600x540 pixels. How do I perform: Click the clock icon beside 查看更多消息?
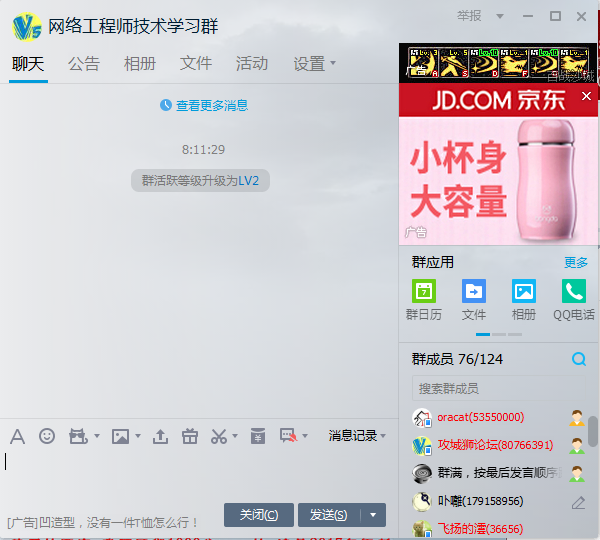165,105
